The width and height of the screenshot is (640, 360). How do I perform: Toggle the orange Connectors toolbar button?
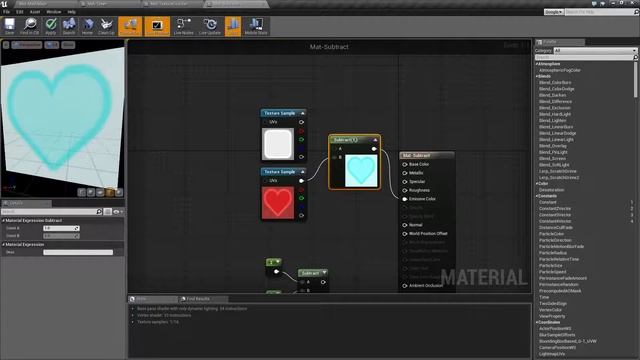point(130,26)
